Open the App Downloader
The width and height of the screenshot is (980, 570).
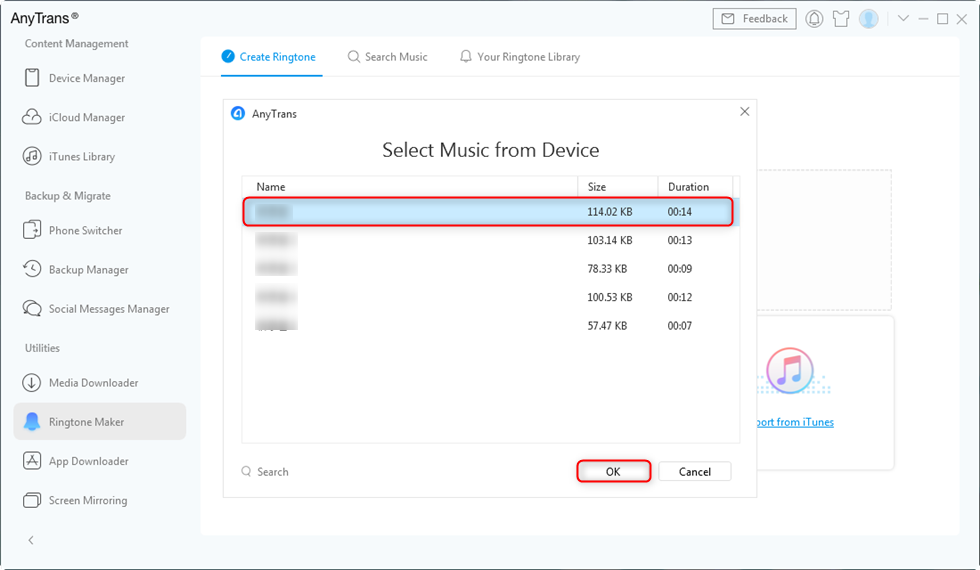88,461
